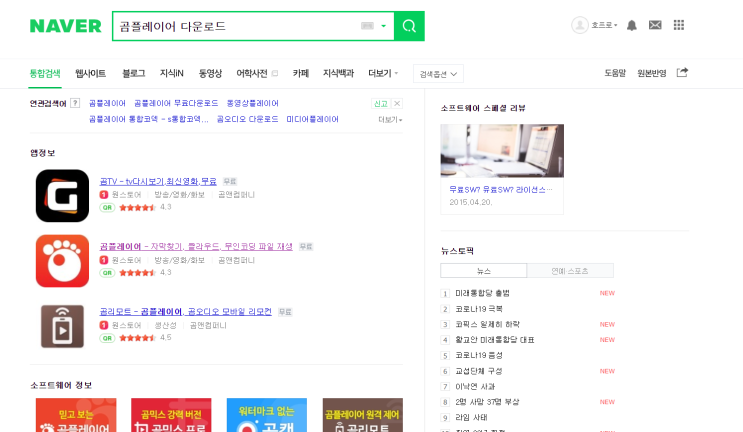Click the 곰TV app G icon
Screen dimensions: 743x432
[x=63, y=196]
